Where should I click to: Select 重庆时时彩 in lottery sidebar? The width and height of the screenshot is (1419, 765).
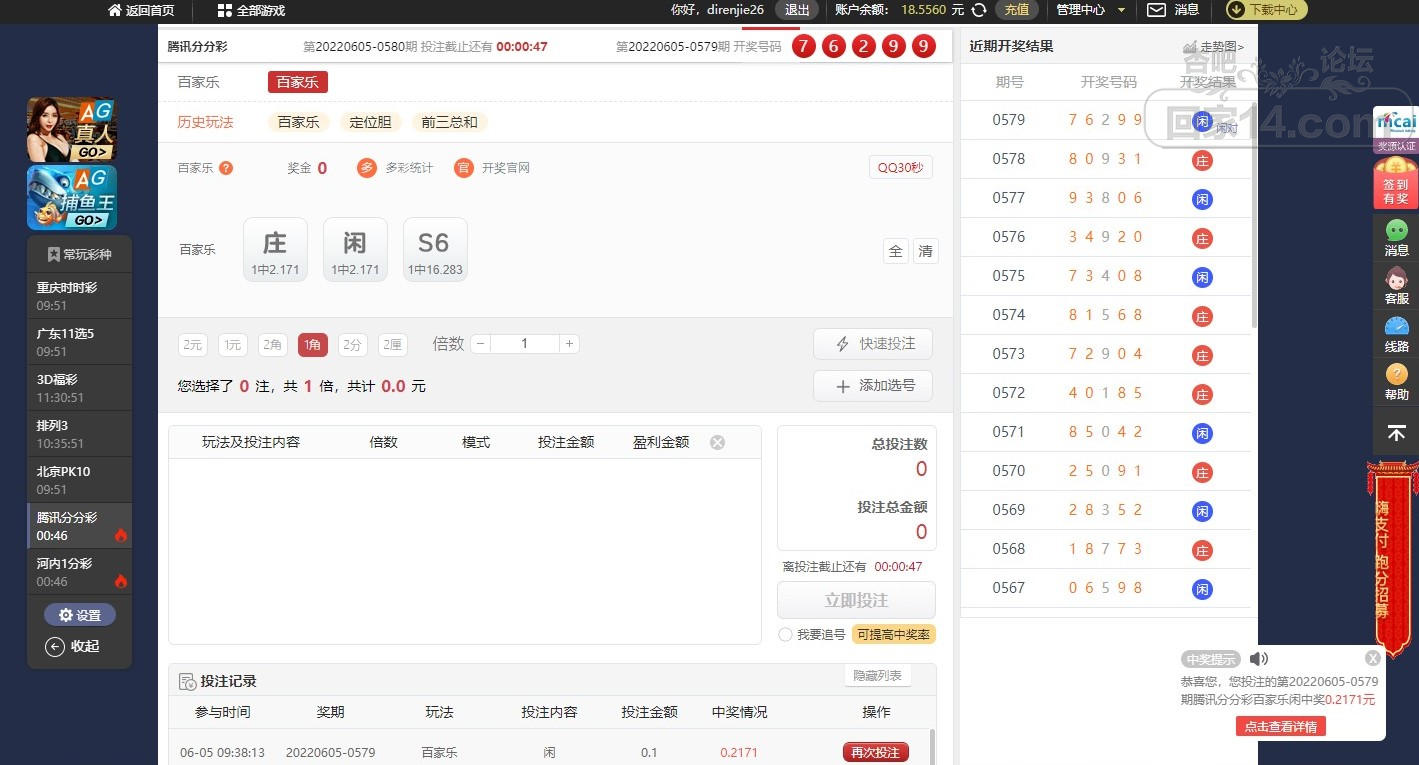(80, 296)
